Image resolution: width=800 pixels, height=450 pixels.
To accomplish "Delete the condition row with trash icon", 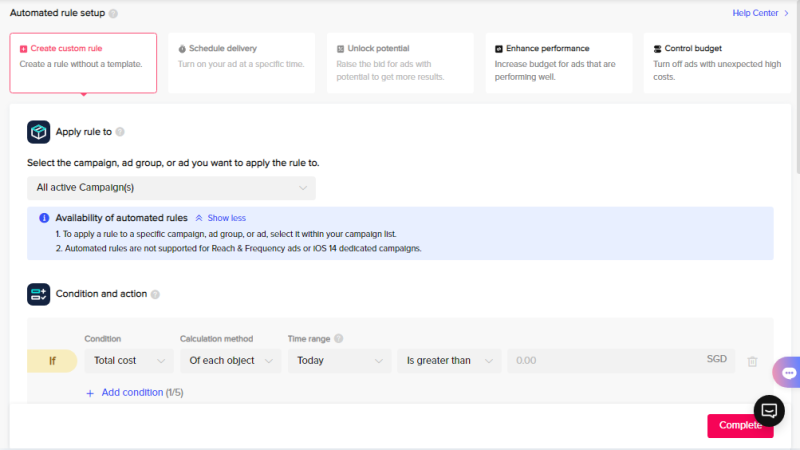I will [752, 361].
